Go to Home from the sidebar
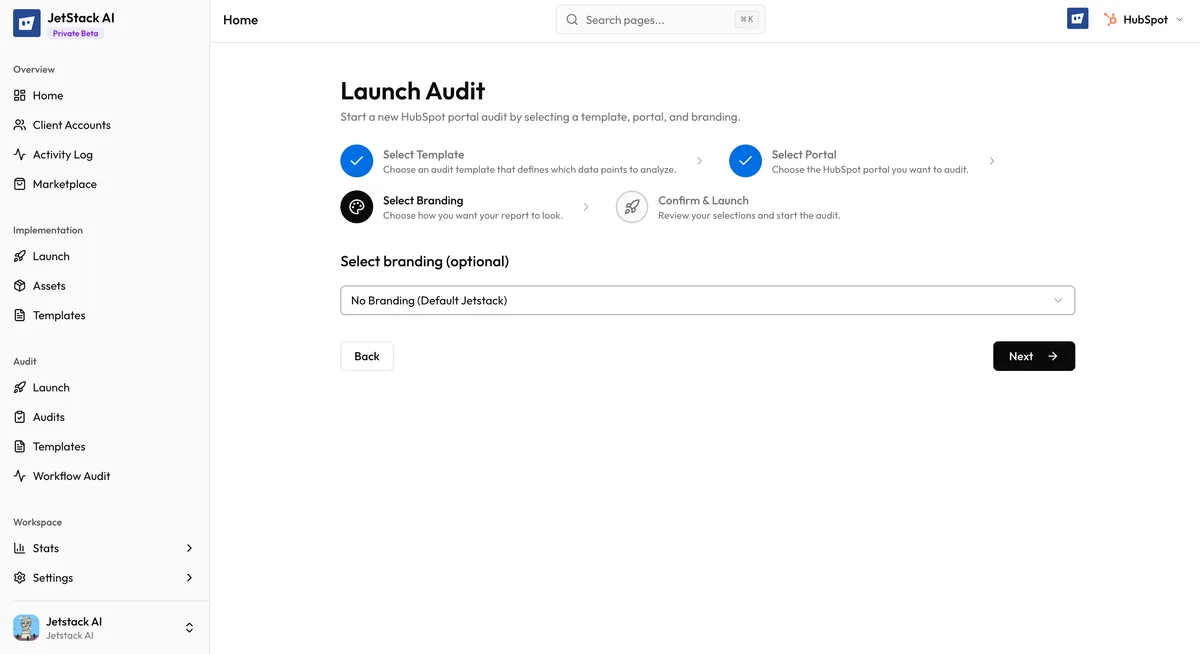The height and width of the screenshot is (654, 1200). coord(48,95)
